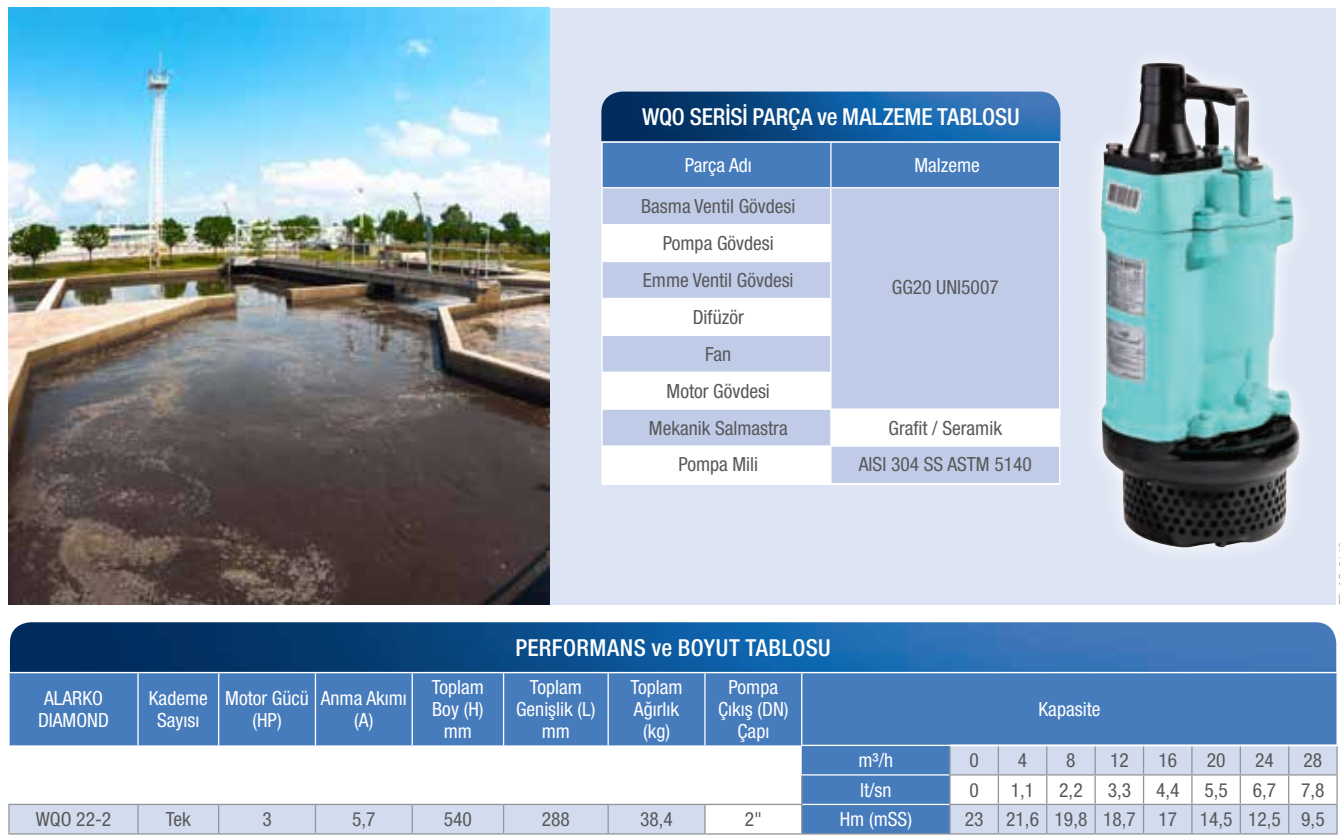Click the m³/h value '12'
The width and height of the screenshot is (1340, 837).
point(1119,761)
